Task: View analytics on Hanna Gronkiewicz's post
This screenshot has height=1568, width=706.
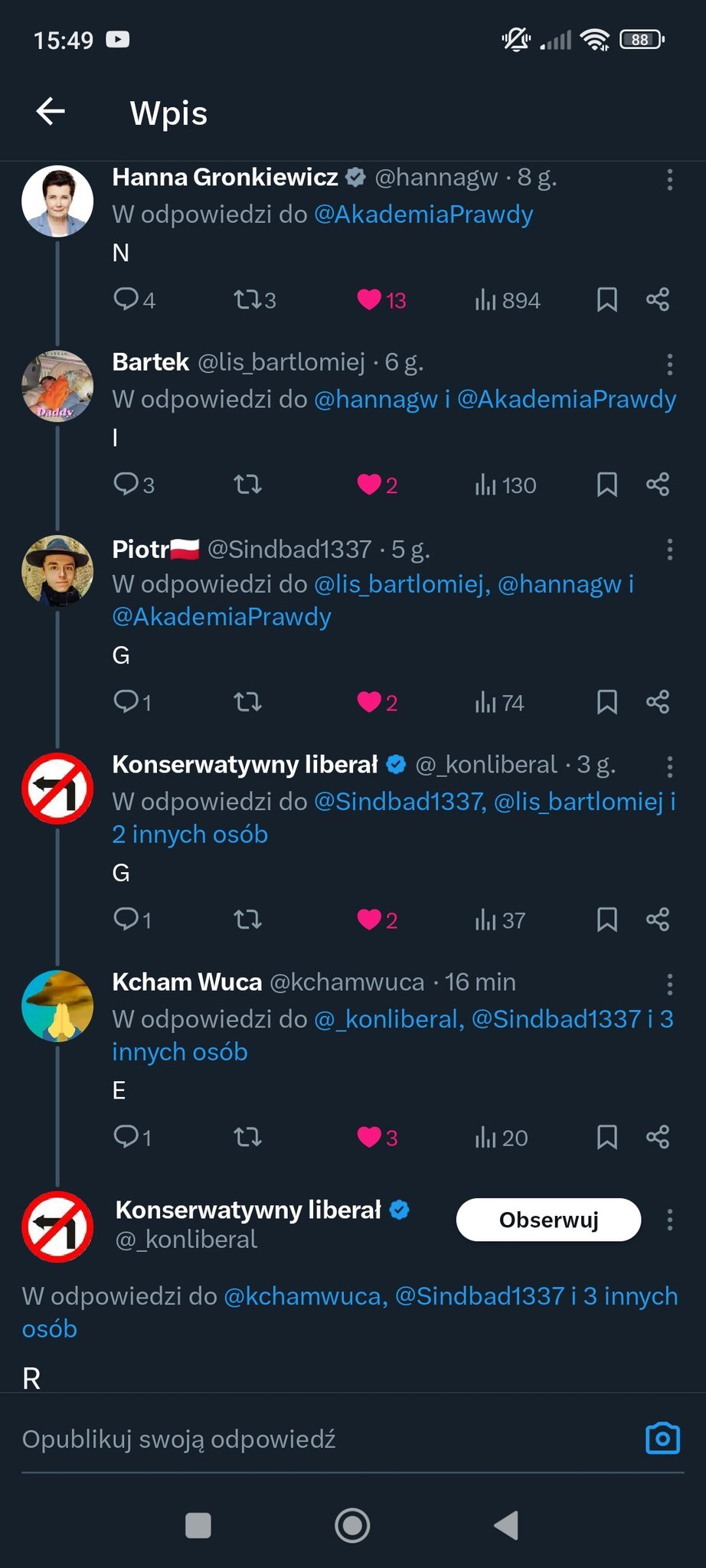Action: tap(507, 299)
